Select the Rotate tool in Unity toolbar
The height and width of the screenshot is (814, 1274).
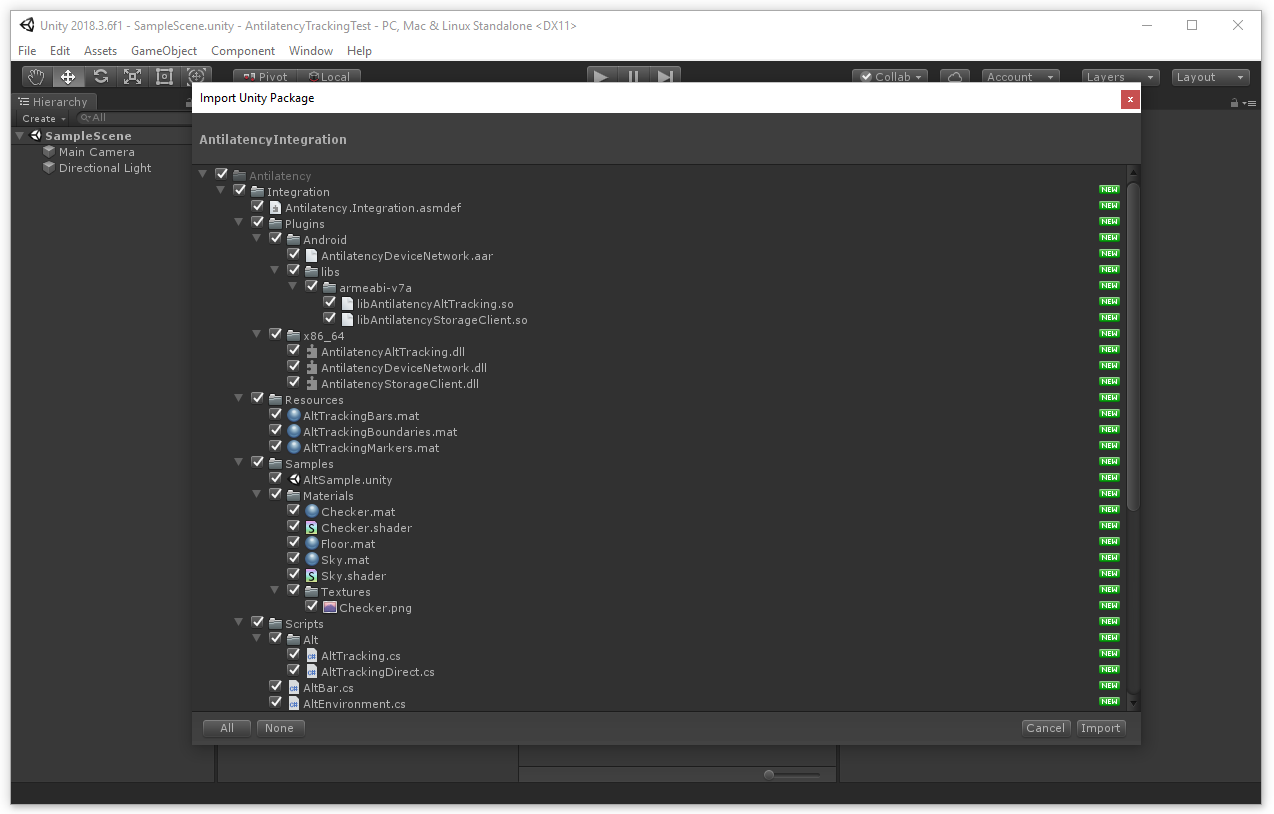[100, 76]
